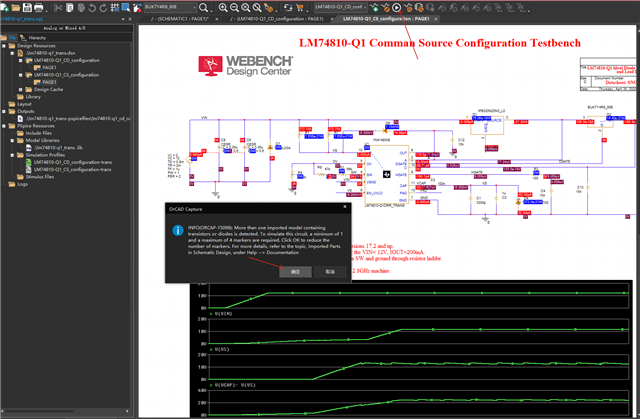Click the Edit Simulation Profile icon

[x=385, y=7]
